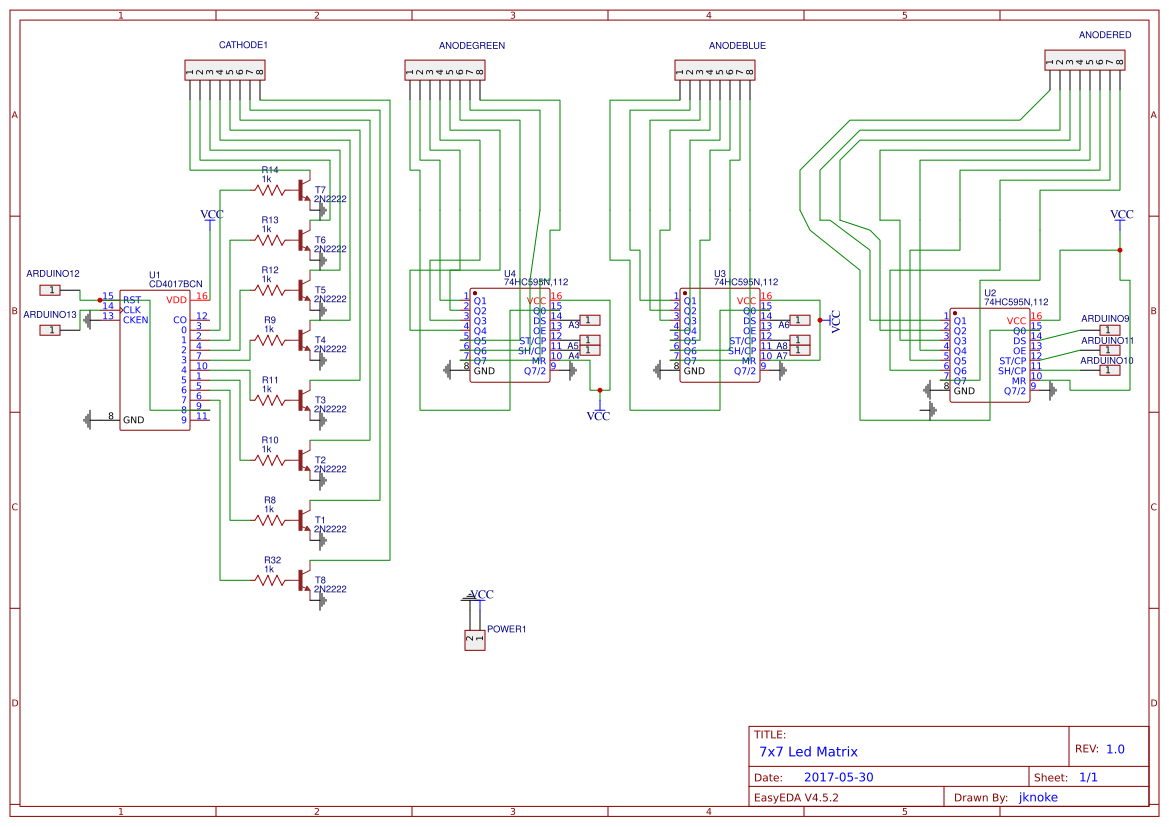Select the ARDUINO10 pin connector
The image size is (1169, 827).
[1110, 370]
